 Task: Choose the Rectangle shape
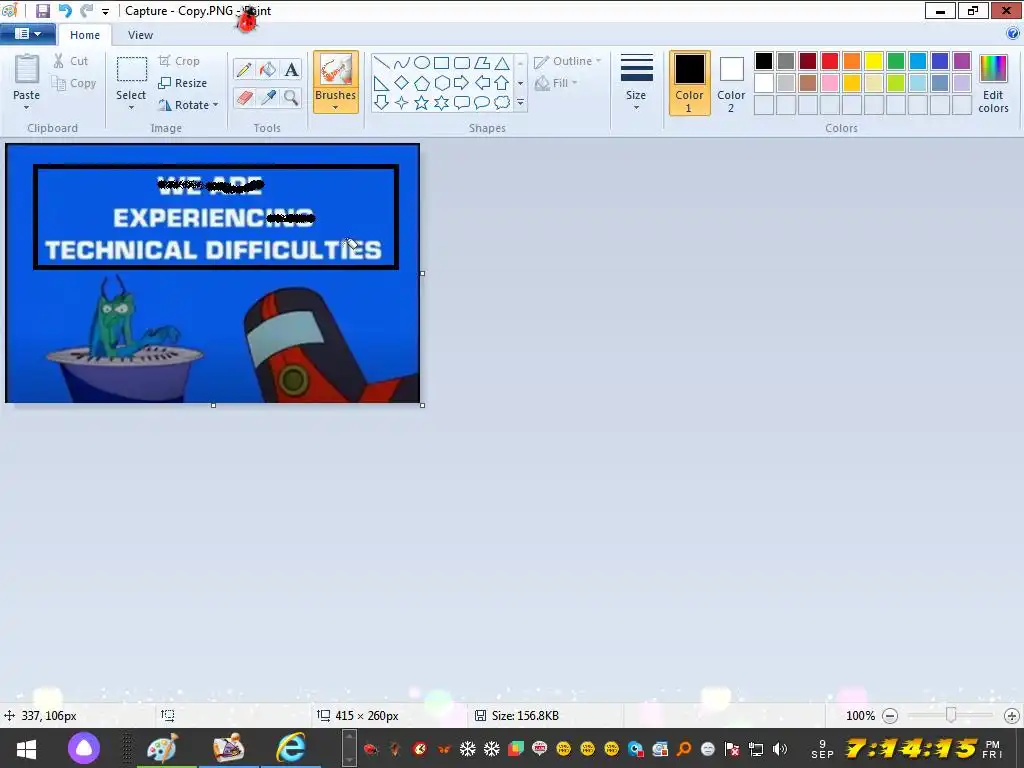coord(441,63)
